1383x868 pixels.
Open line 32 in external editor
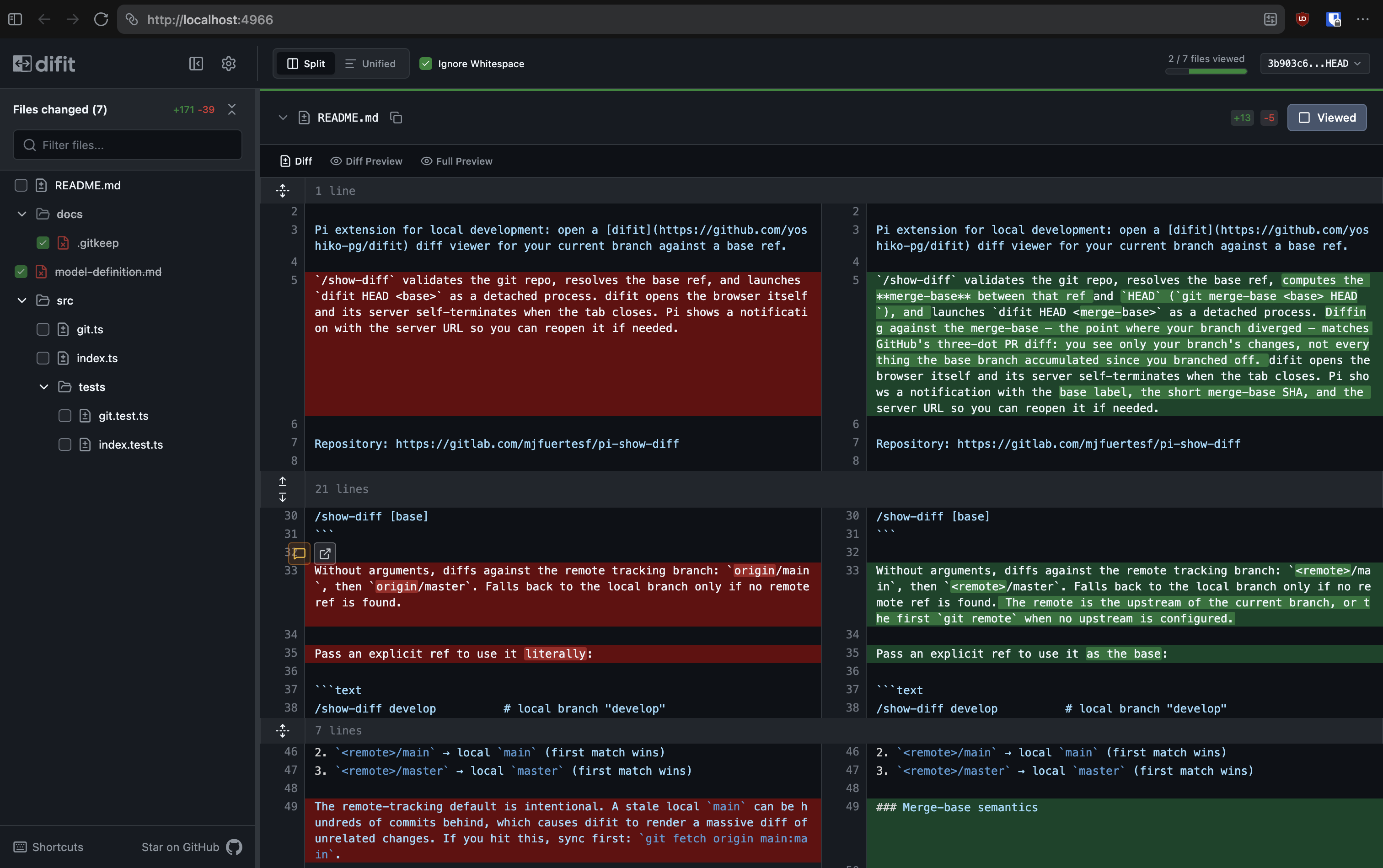pos(325,553)
